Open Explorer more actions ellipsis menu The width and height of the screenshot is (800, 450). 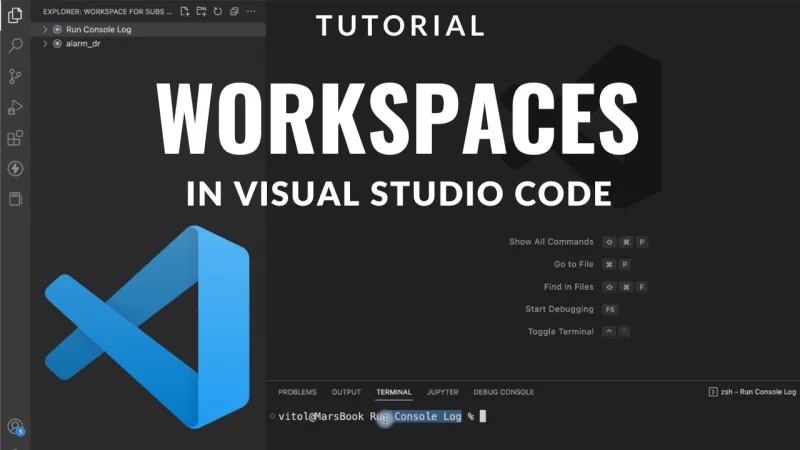pos(251,11)
